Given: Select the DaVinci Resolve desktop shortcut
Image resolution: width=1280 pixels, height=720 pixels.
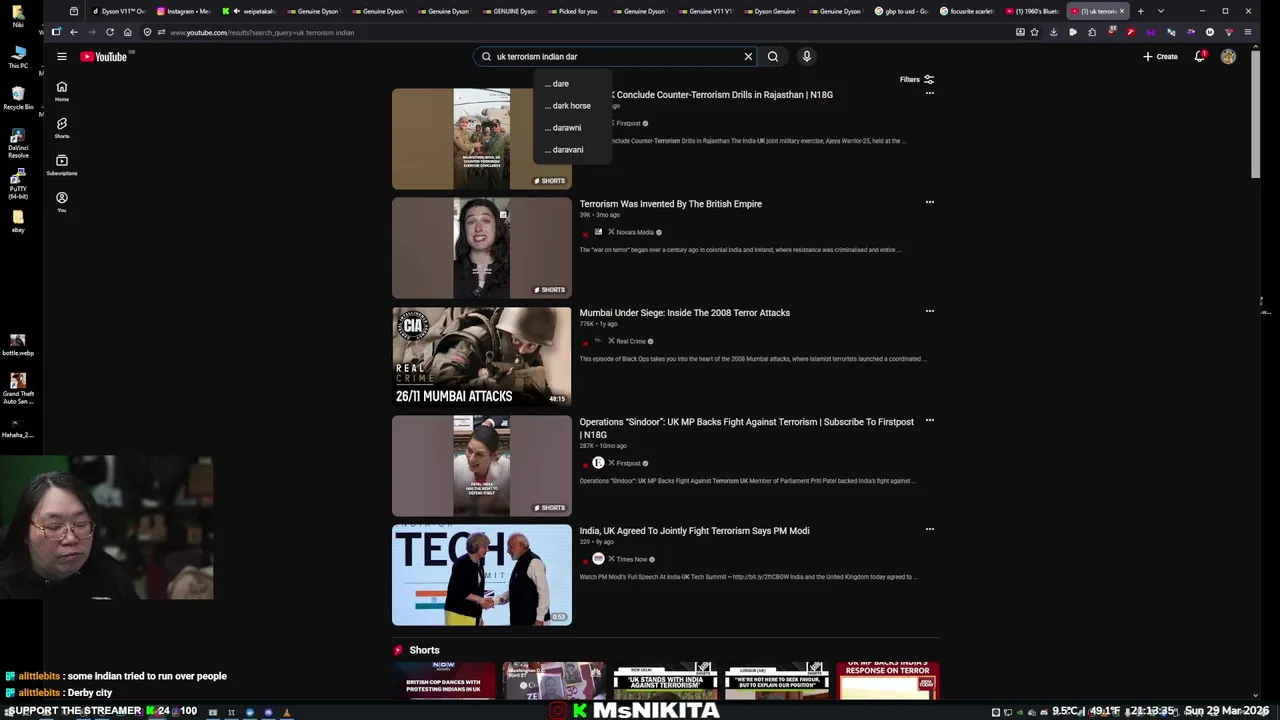Looking at the screenshot, I should click(18, 143).
